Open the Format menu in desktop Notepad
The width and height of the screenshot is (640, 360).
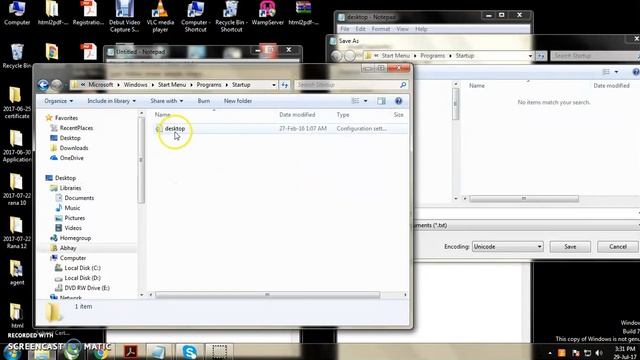tap(380, 29)
